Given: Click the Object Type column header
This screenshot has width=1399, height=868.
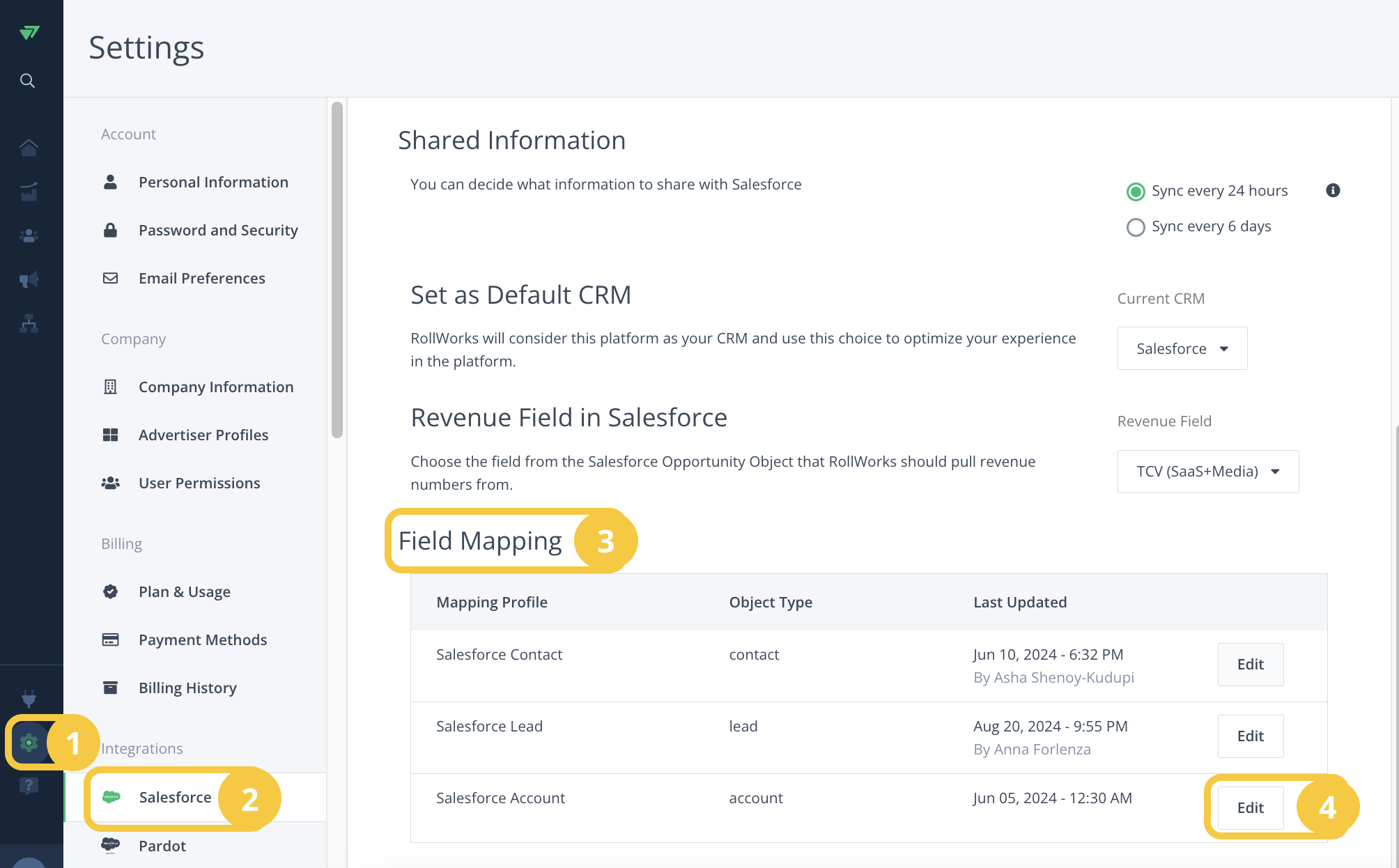Looking at the screenshot, I should tap(771, 602).
